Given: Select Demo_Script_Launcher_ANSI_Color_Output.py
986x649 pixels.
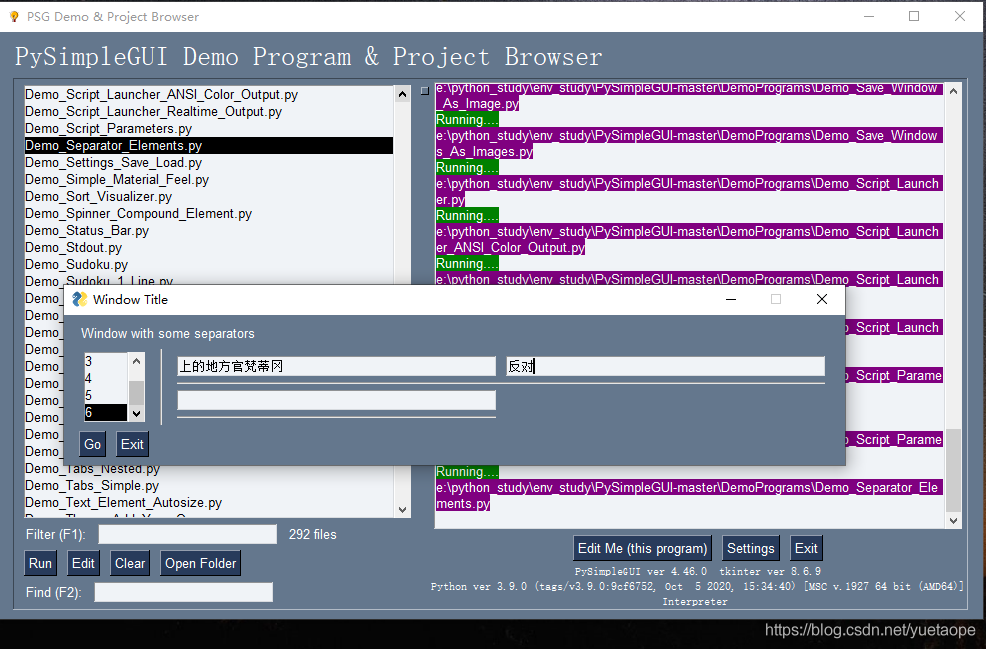Looking at the screenshot, I should (x=209, y=95).
